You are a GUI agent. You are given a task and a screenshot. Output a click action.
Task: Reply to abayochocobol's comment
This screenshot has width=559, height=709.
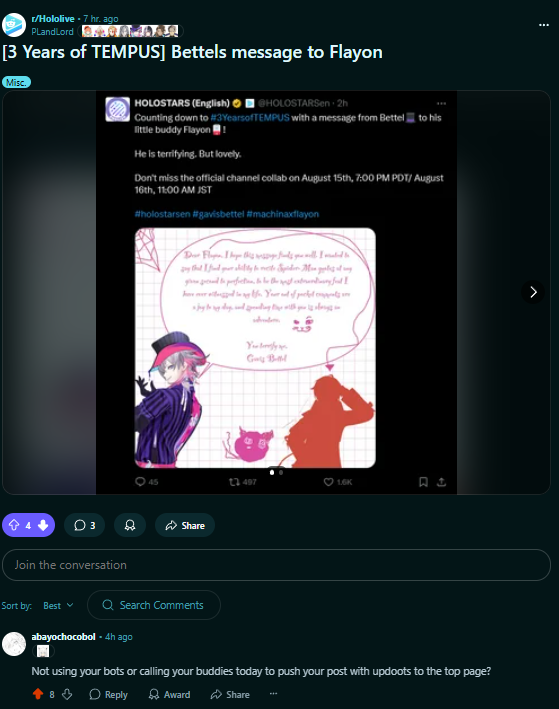[109, 694]
